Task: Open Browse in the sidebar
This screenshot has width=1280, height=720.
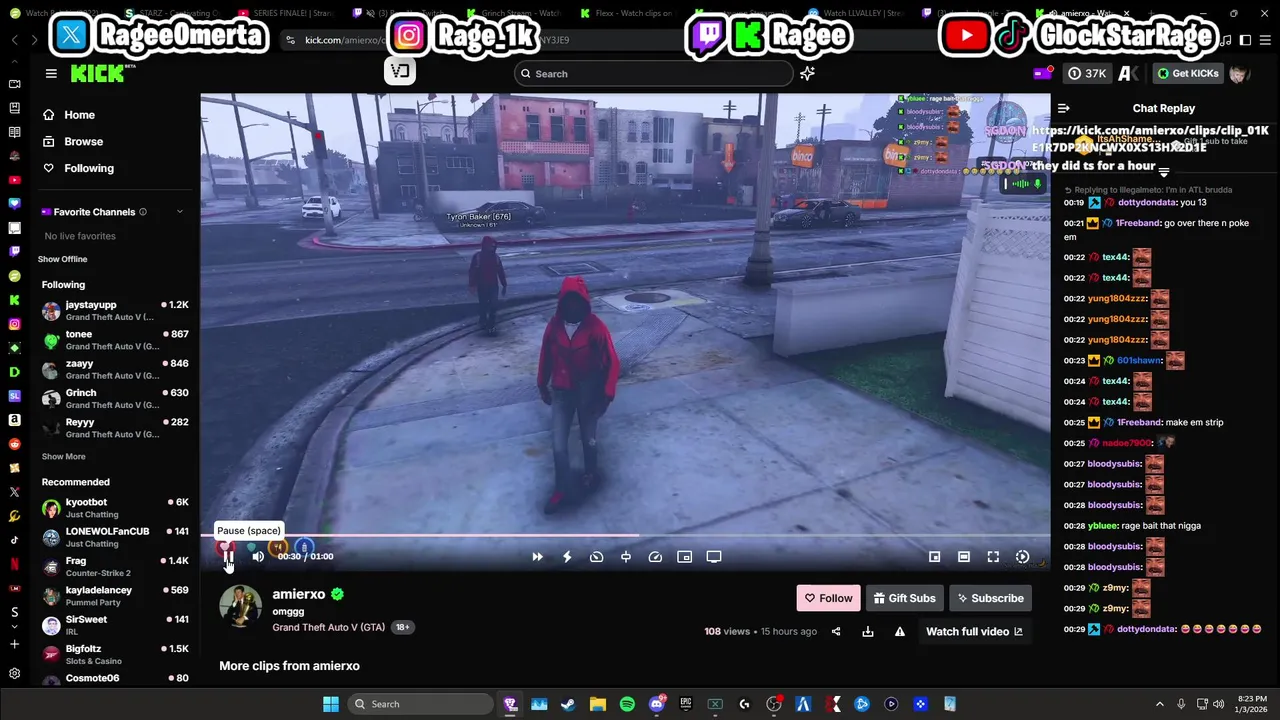Action: [73, 142]
